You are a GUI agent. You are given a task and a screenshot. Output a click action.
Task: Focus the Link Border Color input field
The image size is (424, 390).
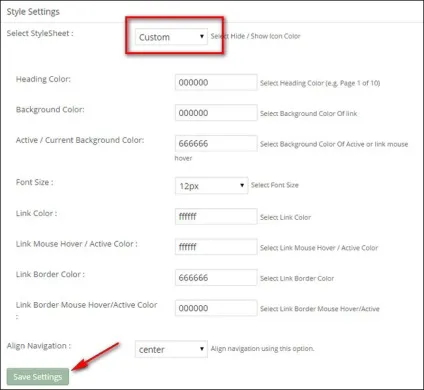216,277
